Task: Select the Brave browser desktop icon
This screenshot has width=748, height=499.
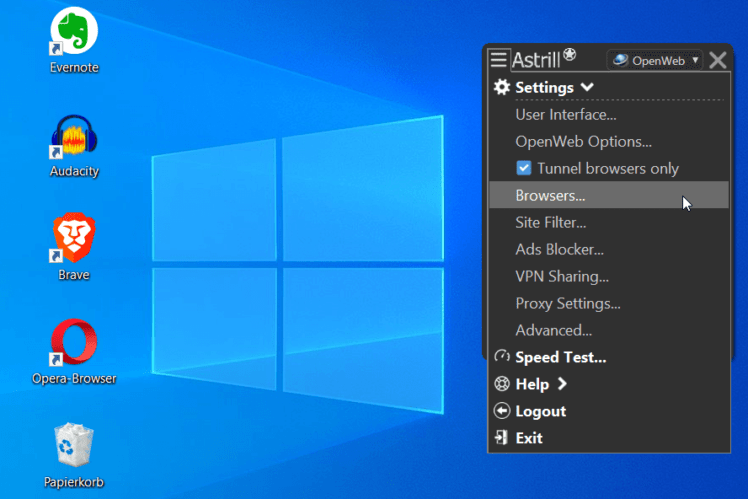Action: [x=74, y=247]
